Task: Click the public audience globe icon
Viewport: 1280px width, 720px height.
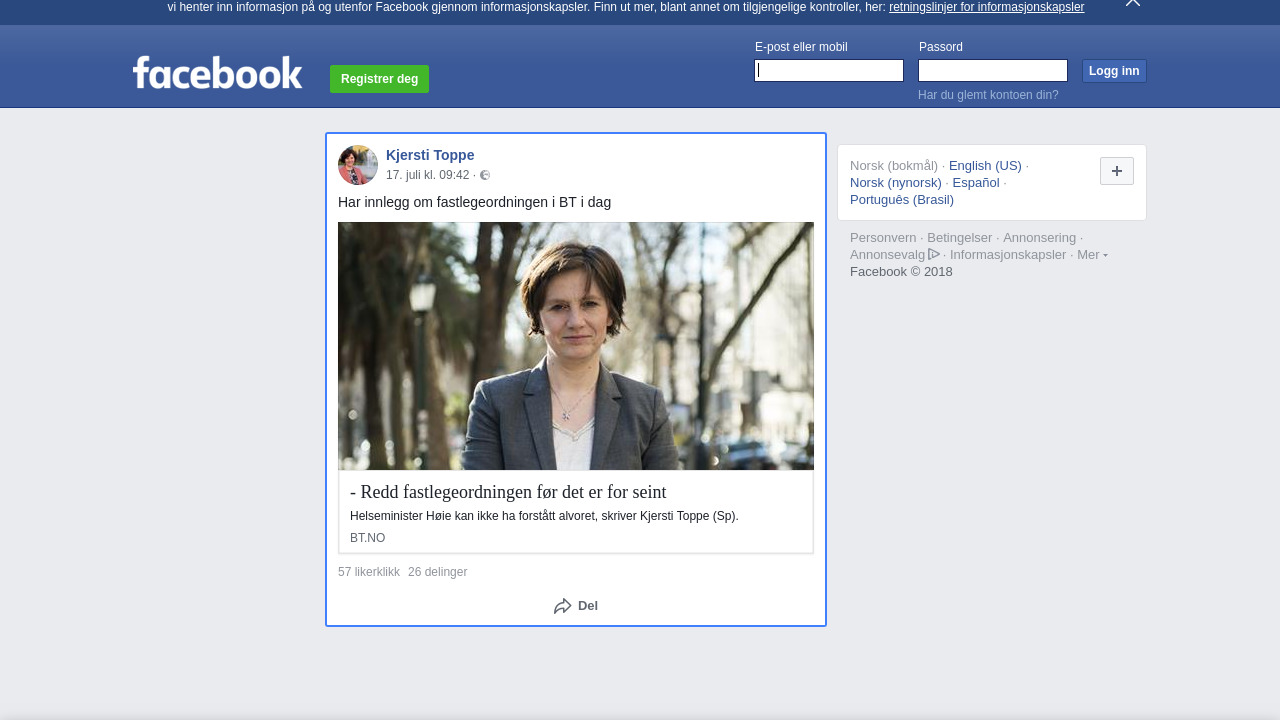Action: point(485,175)
